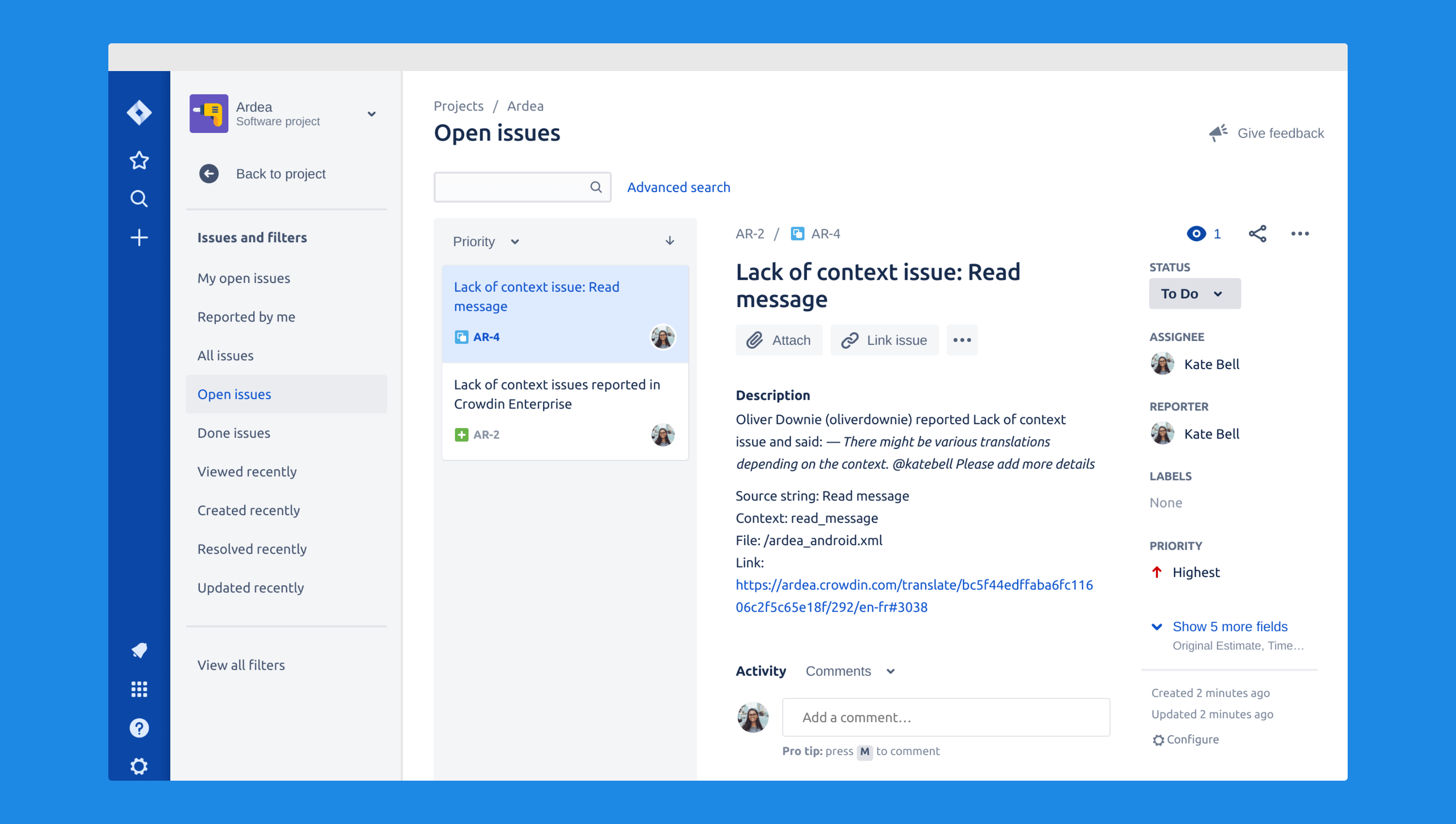Expand the Ardea project switcher chevron
This screenshot has height=824, width=1456.
tap(371, 114)
